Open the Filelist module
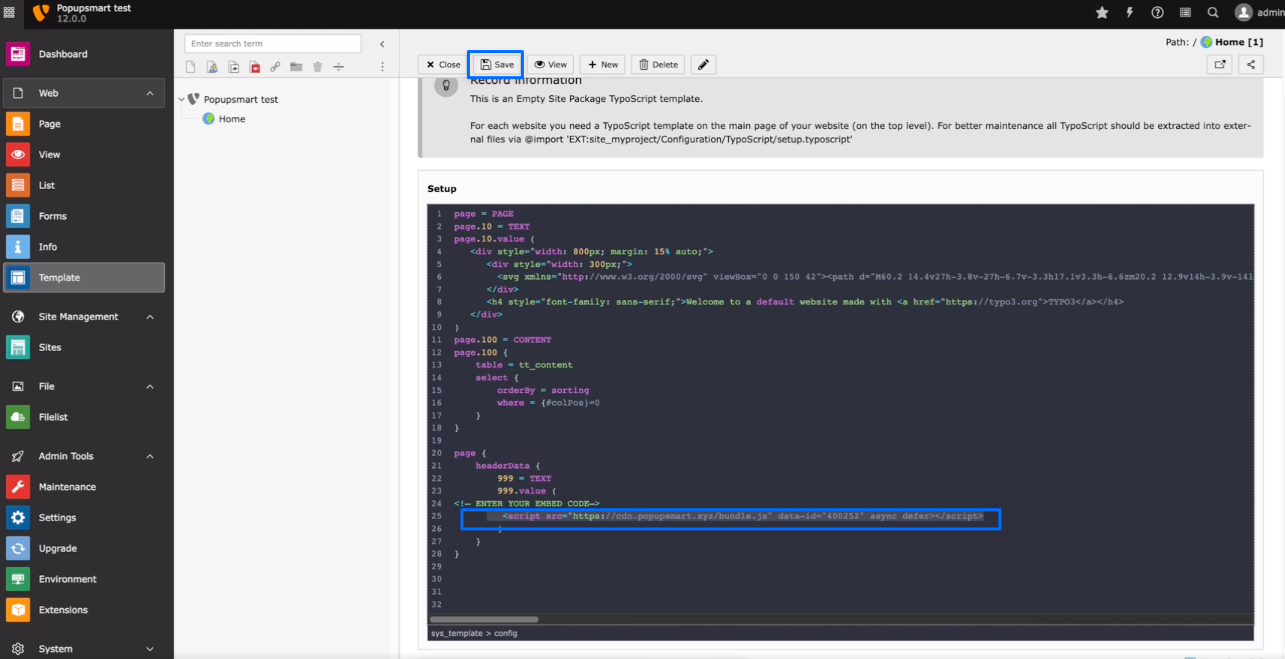 pyautogui.click(x=84, y=417)
